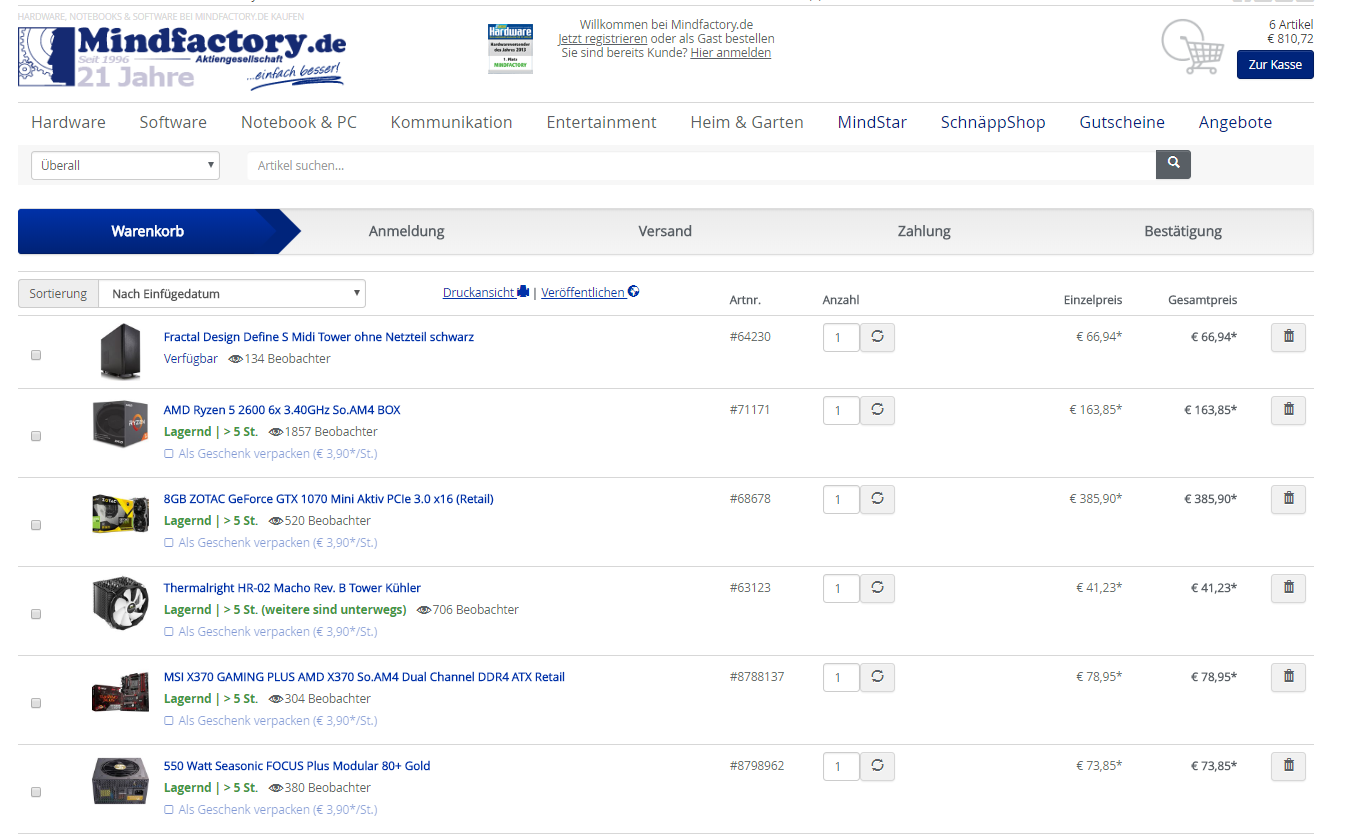Go to MindStar section

872,122
